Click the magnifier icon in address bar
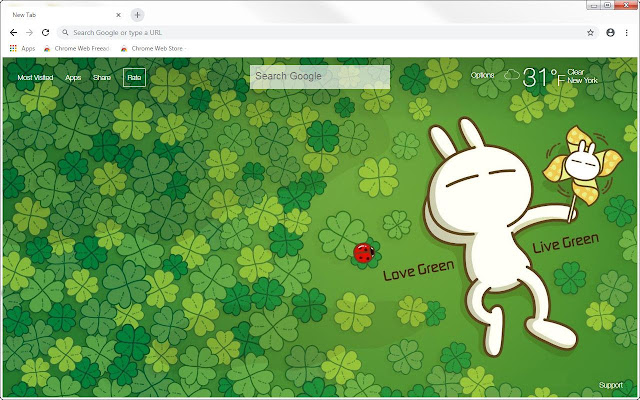 tap(65, 33)
